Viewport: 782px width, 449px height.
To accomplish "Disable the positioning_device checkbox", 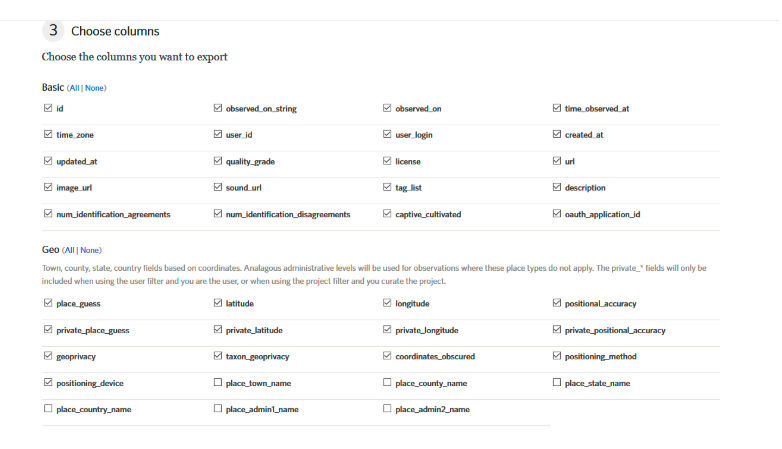I will point(48,382).
